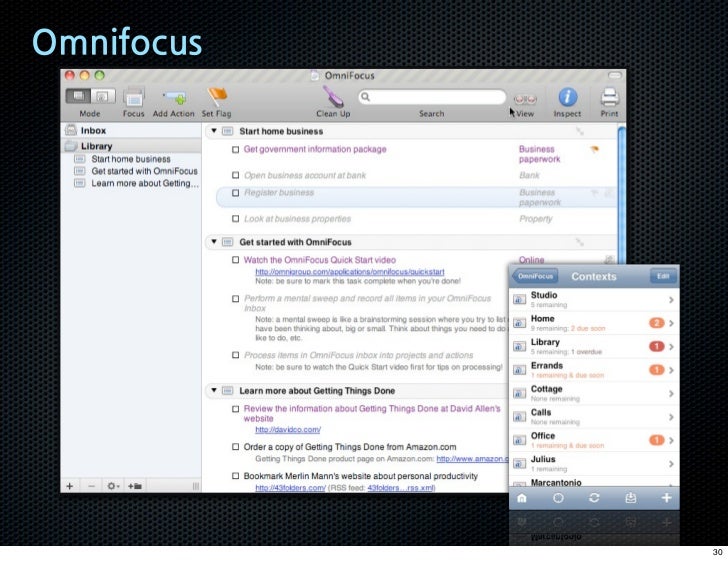Check Process items in OmniFocus inbox checkbox
The height and width of the screenshot is (561, 728).
tap(236, 355)
